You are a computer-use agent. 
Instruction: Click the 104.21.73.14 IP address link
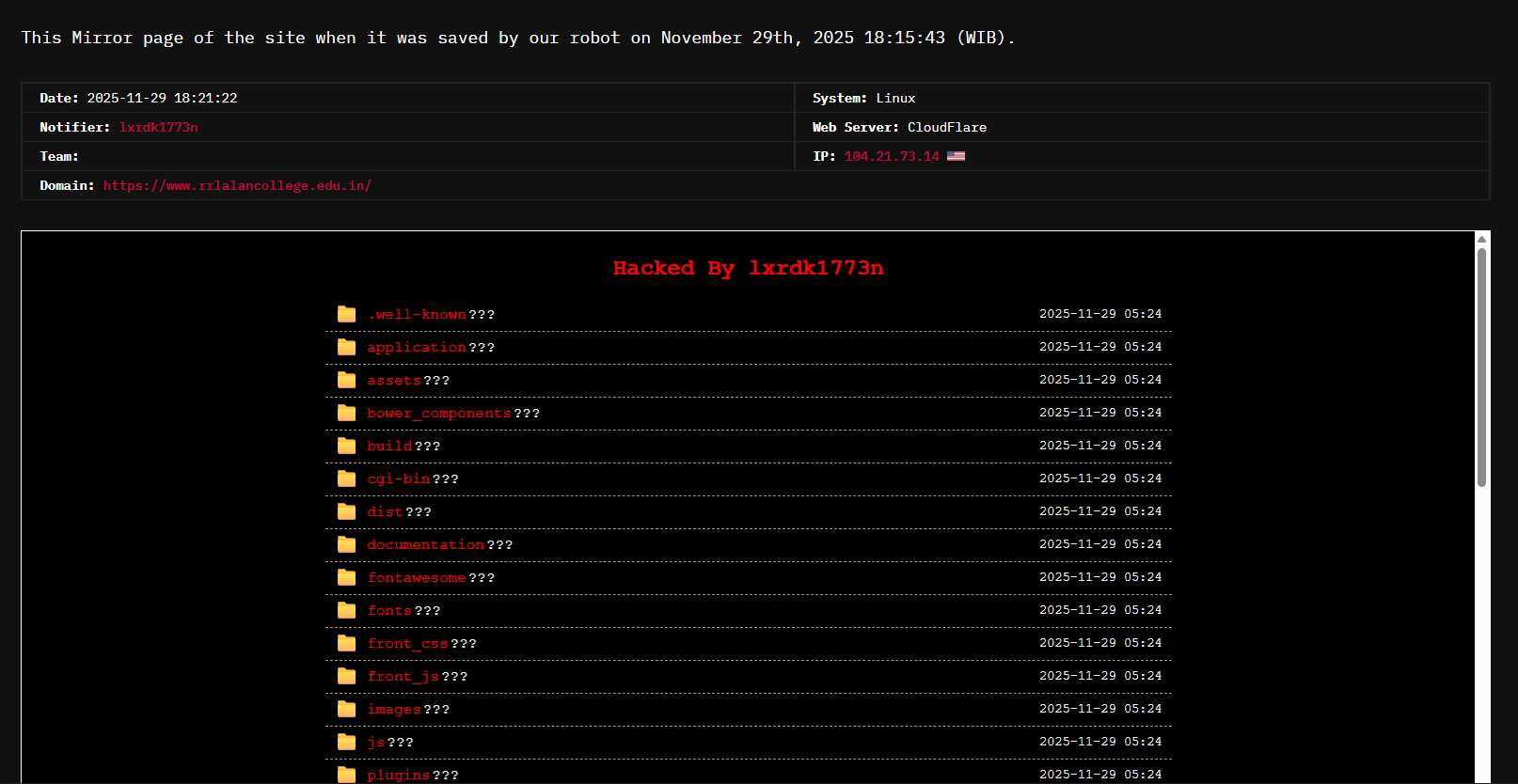click(x=891, y=156)
